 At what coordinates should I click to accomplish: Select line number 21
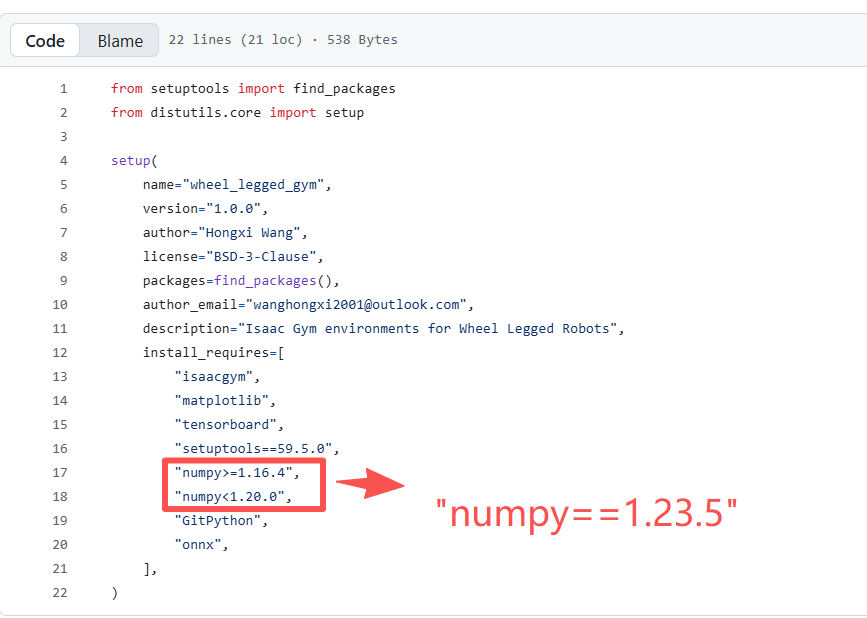point(60,569)
